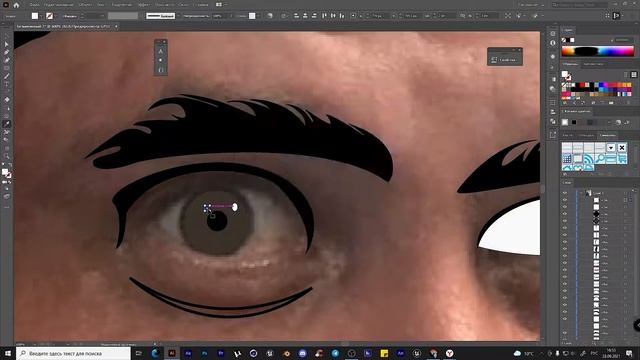Click the Fill/Stroke indicator in left toolbar

tap(6, 173)
